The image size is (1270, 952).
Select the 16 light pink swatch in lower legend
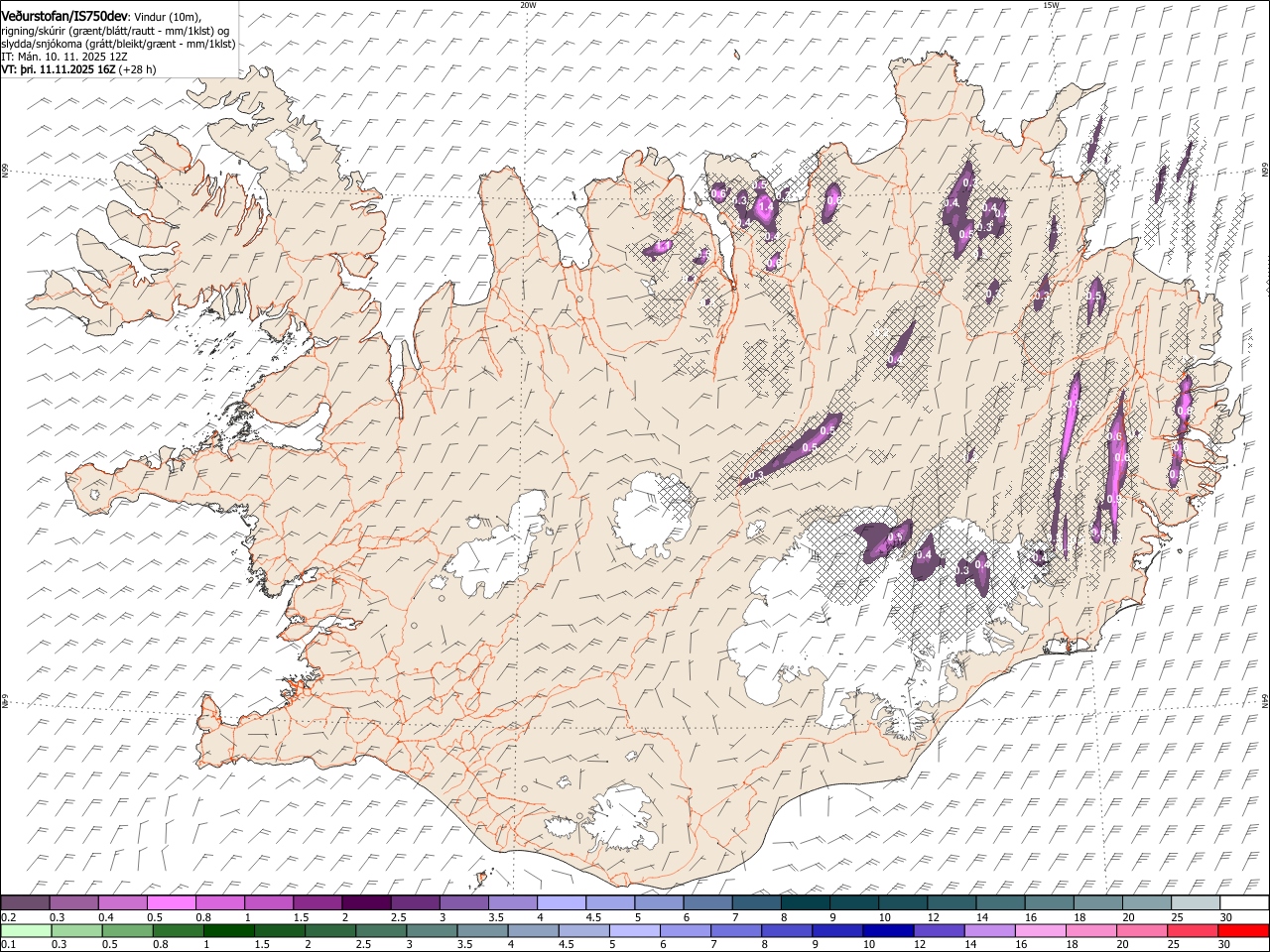pyautogui.click(x=1040, y=931)
